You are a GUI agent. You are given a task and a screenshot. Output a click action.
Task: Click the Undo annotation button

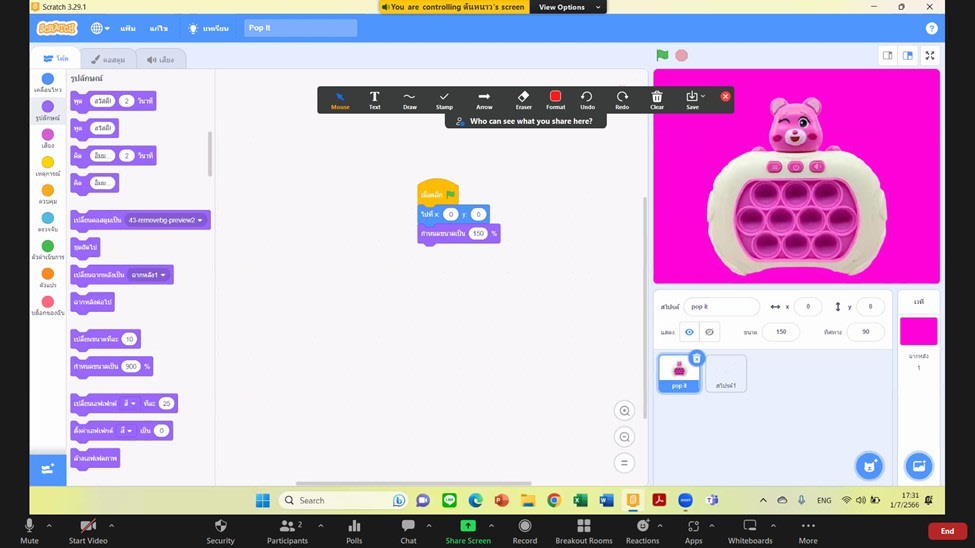tap(587, 100)
